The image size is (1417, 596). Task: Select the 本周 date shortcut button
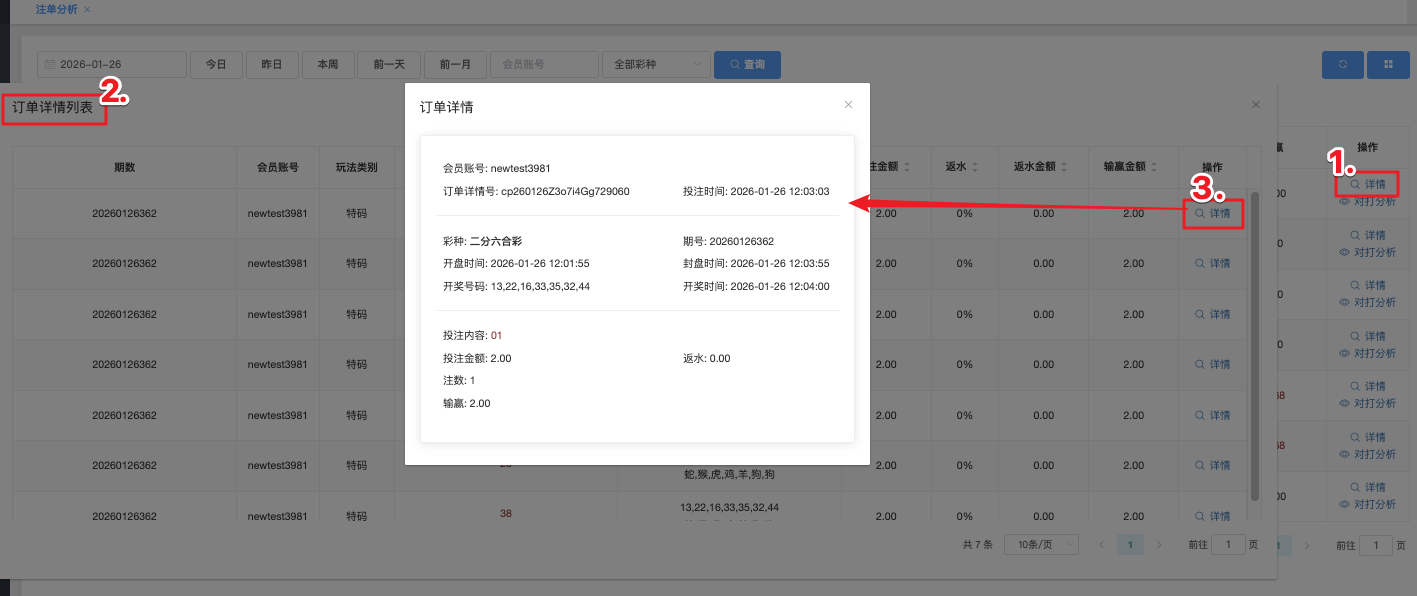click(328, 64)
